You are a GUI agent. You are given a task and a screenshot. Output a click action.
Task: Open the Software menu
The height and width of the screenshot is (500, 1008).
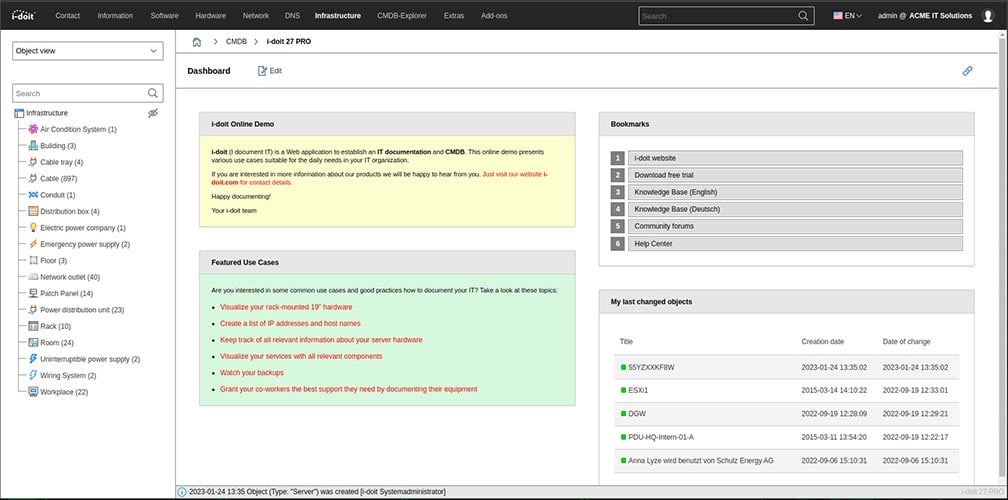pos(164,15)
